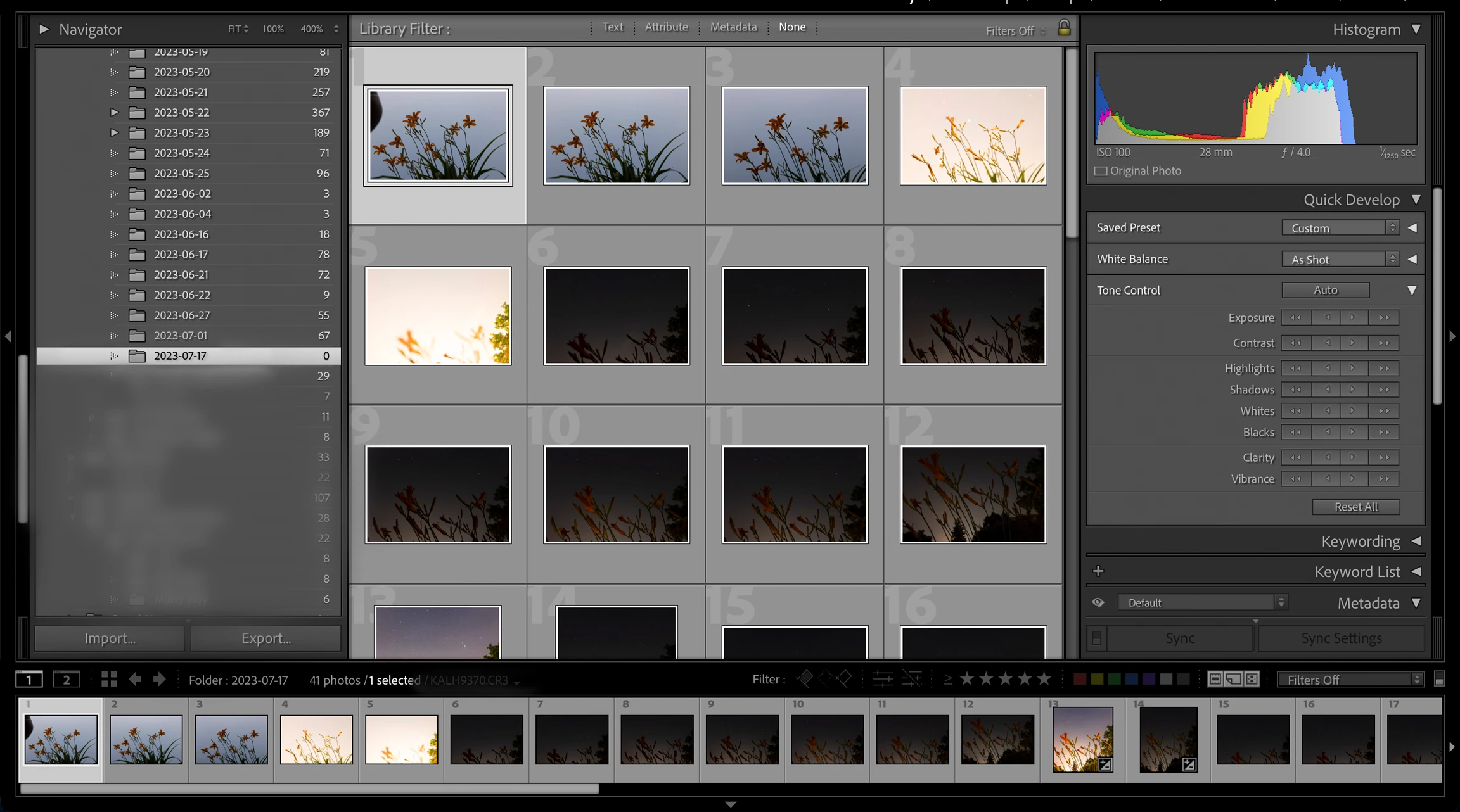Expand the 2023-05-22 folder
This screenshot has width=1460, height=812.
click(114, 112)
